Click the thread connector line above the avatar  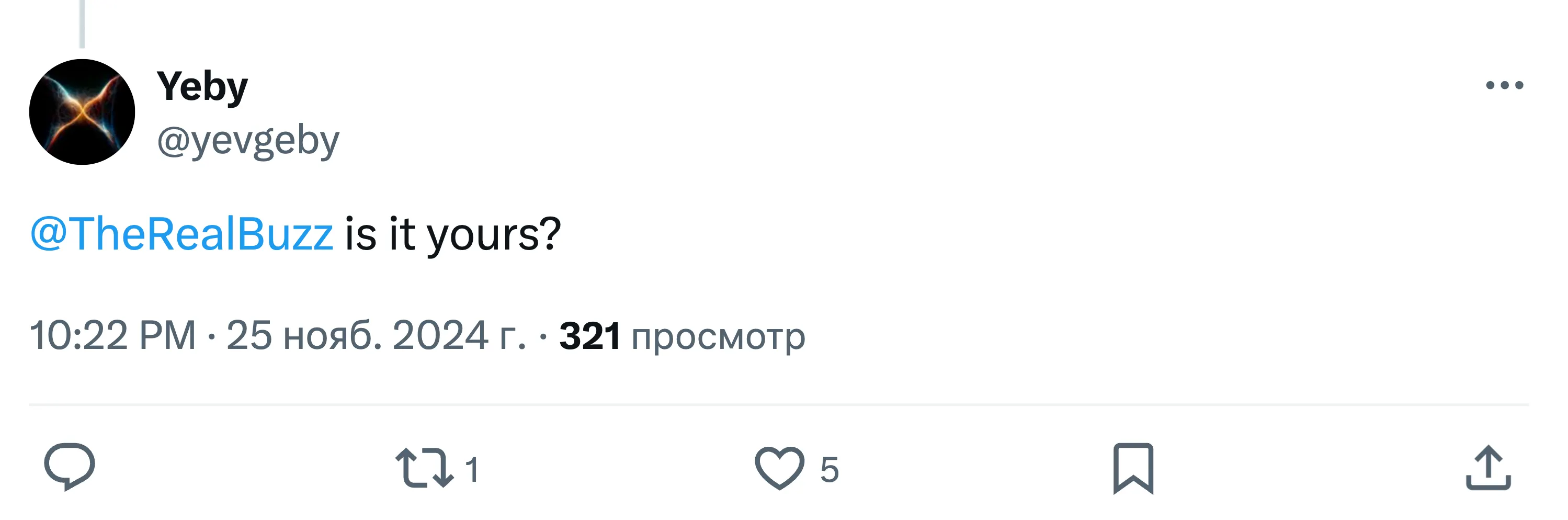point(82,23)
